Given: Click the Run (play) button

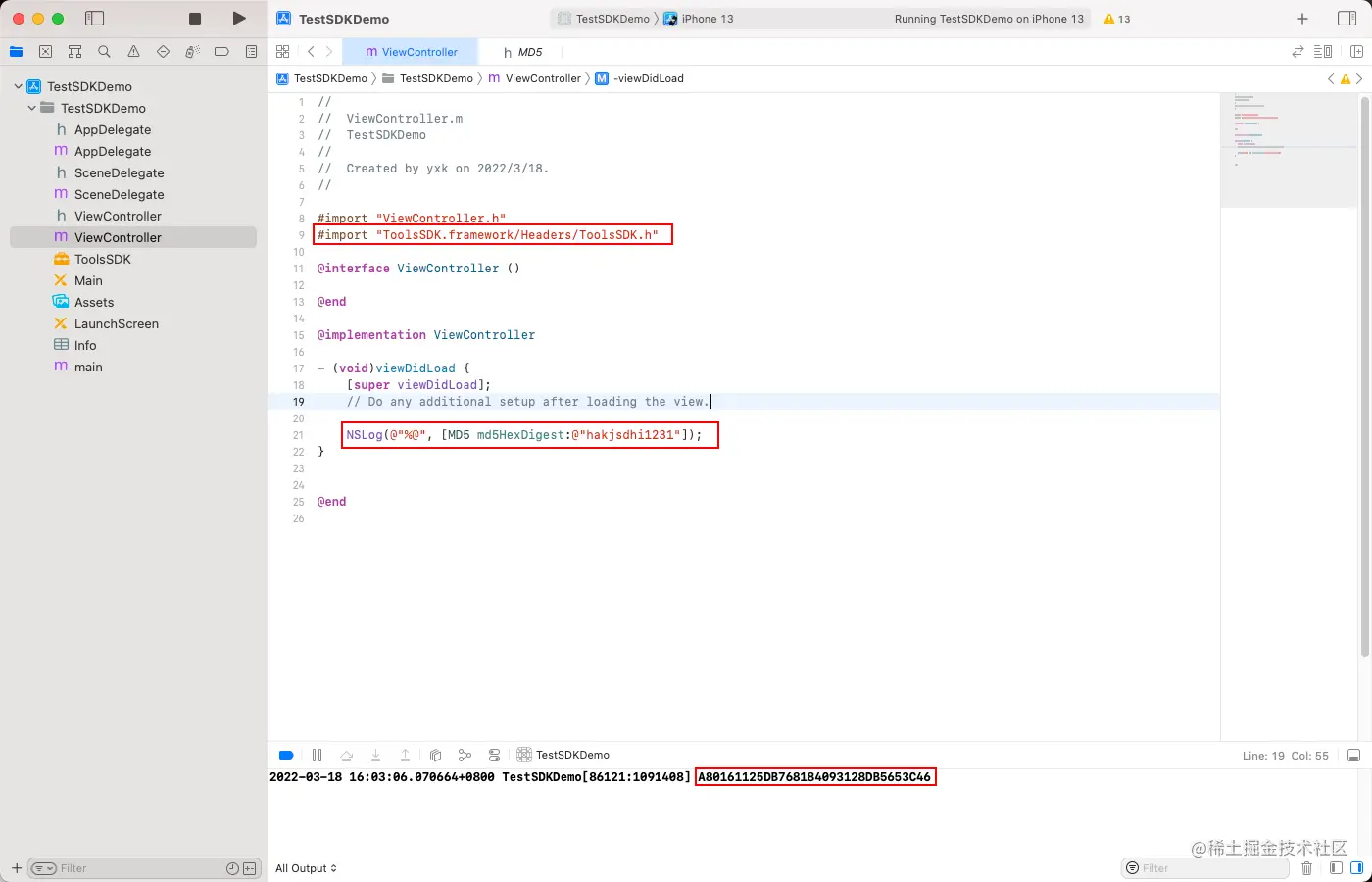Looking at the screenshot, I should click(239, 19).
